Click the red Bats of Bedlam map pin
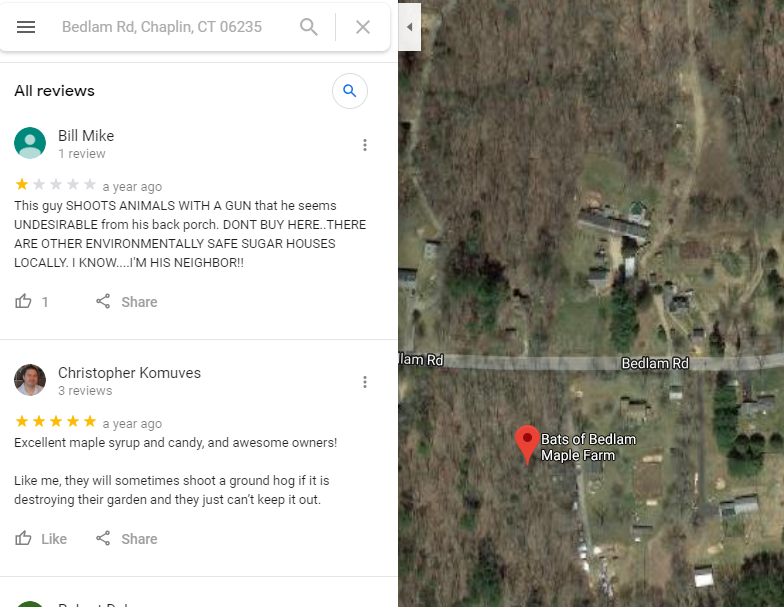Image resolution: width=784 pixels, height=607 pixels. tap(527, 444)
